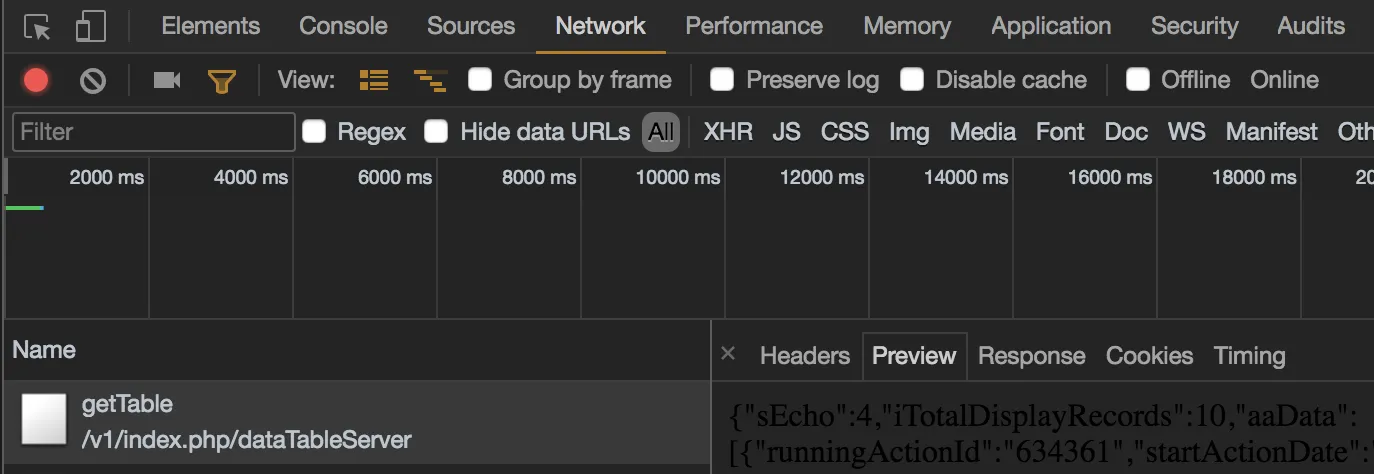Click the capture screenshots camera icon
The height and width of the screenshot is (474, 1374).
point(167,80)
